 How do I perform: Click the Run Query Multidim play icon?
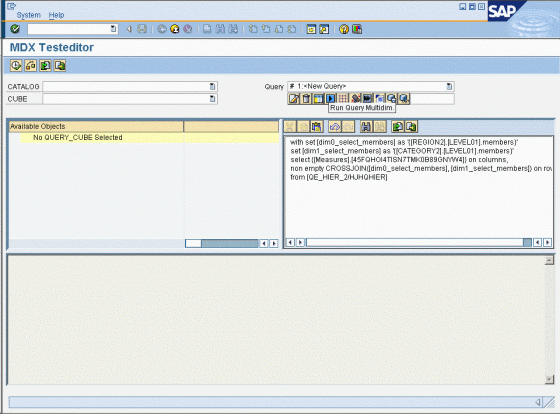tap(331, 99)
